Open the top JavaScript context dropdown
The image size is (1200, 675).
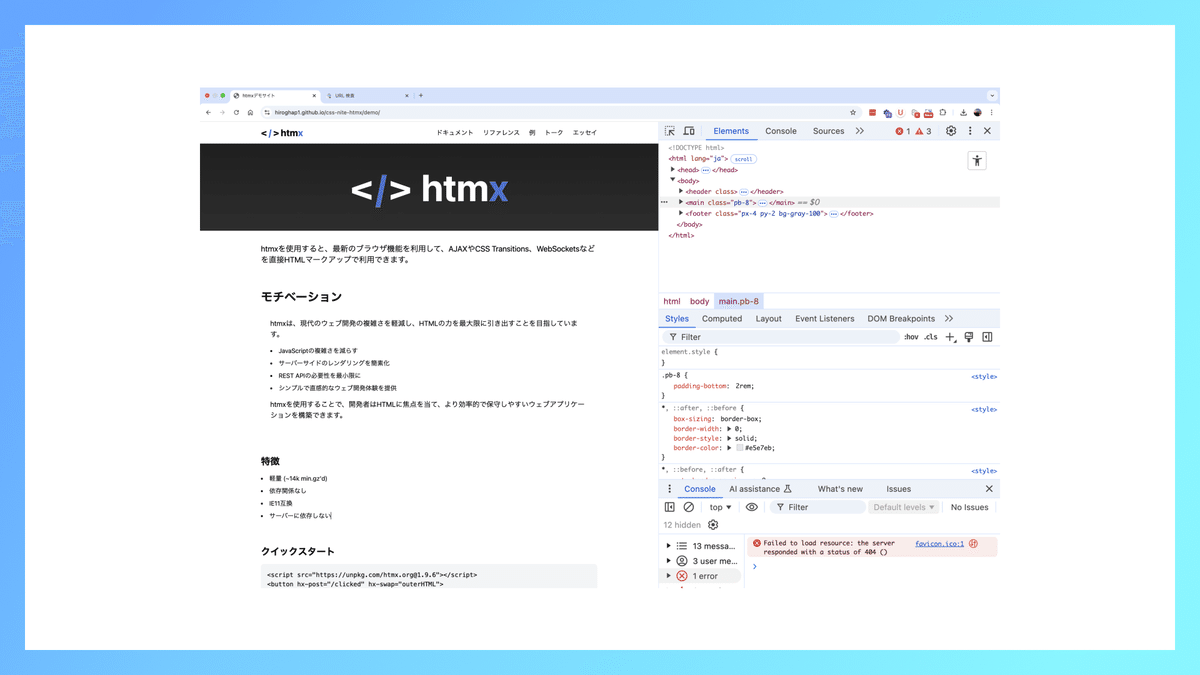(721, 507)
